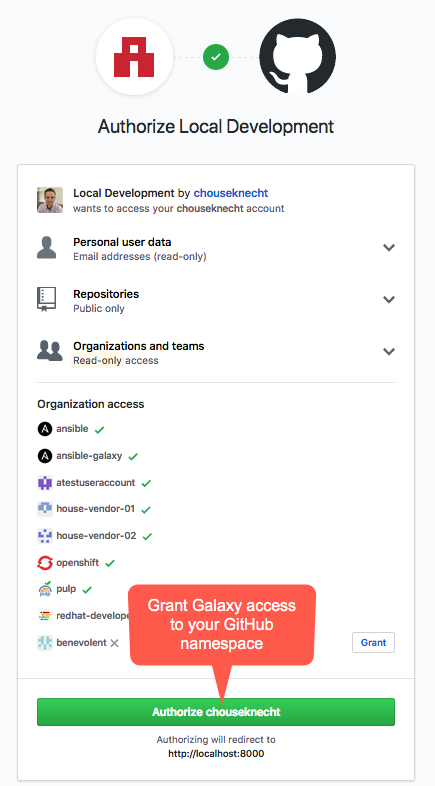Click the Grant button for benevolent

click(373, 643)
